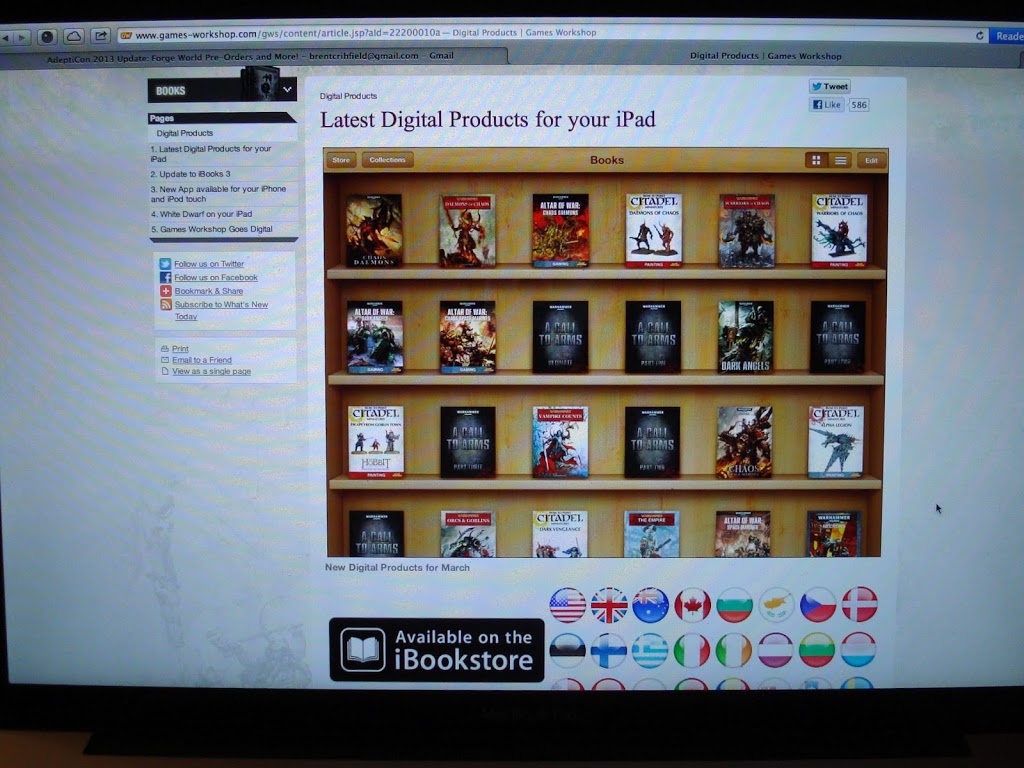The width and height of the screenshot is (1024, 768).
Task: Choose the Estonia flag icon
Action: pyautogui.click(x=568, y=650)
